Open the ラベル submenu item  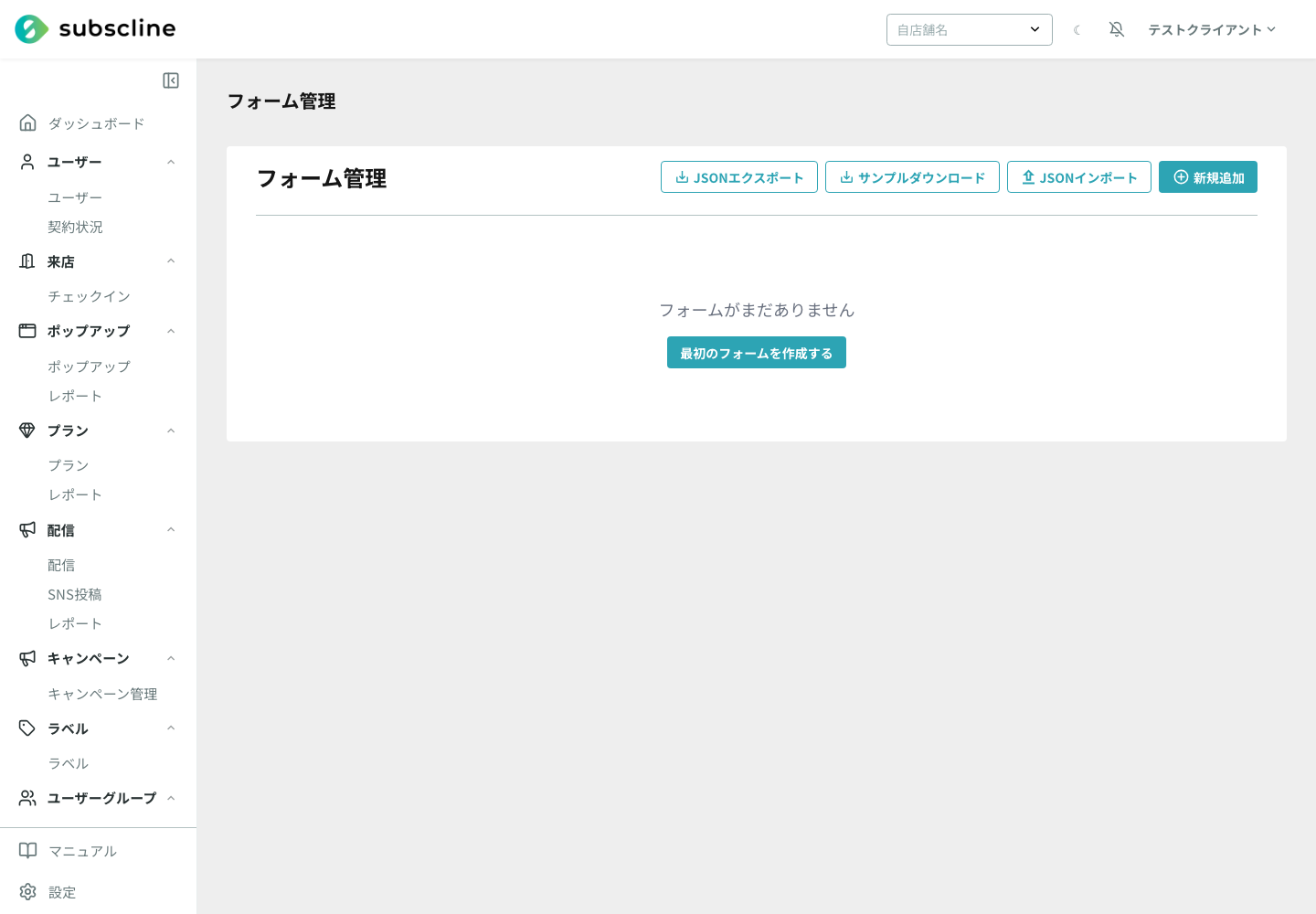(x=69, y=763)
